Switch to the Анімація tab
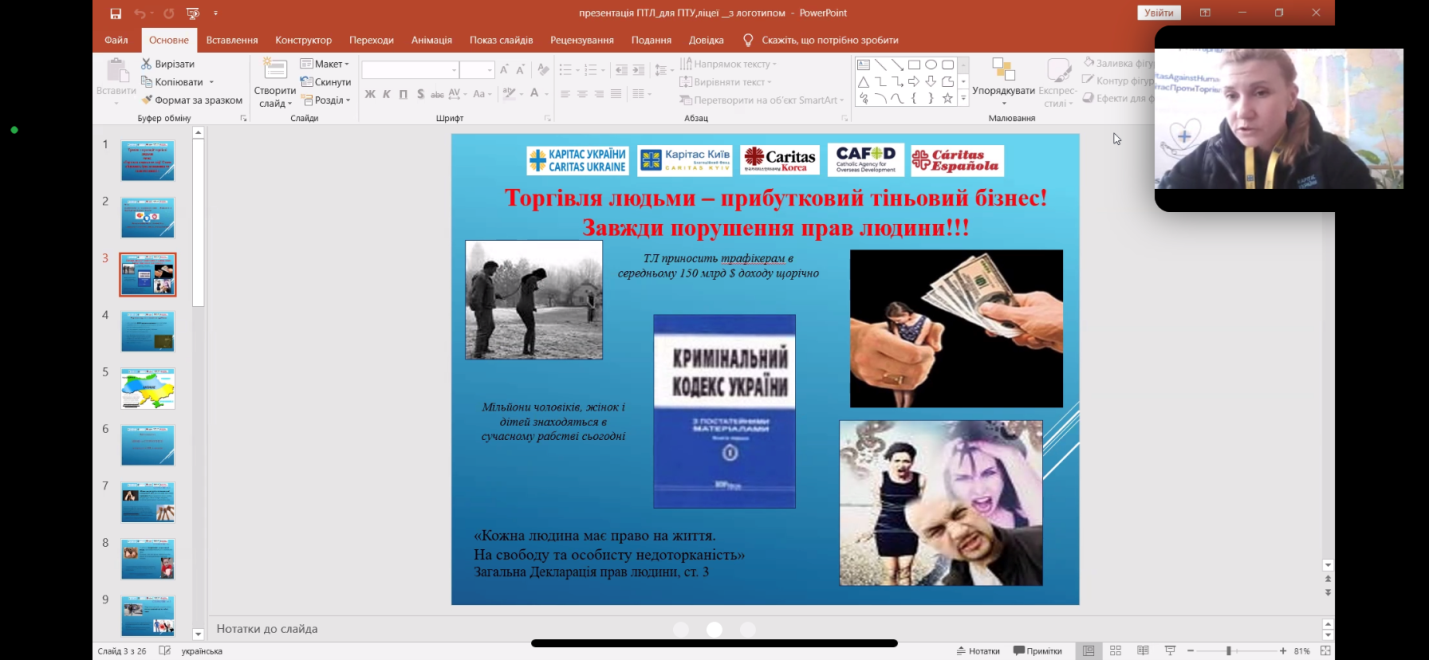 pyautogui.click(x=431, y=40)
